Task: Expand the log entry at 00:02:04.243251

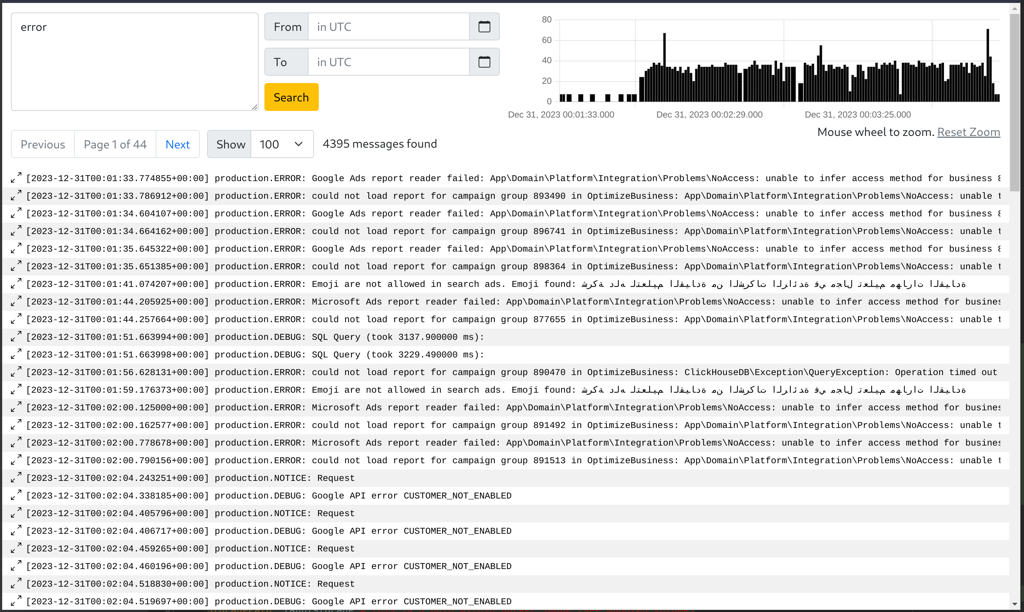Action: click(x=16, y=478)
